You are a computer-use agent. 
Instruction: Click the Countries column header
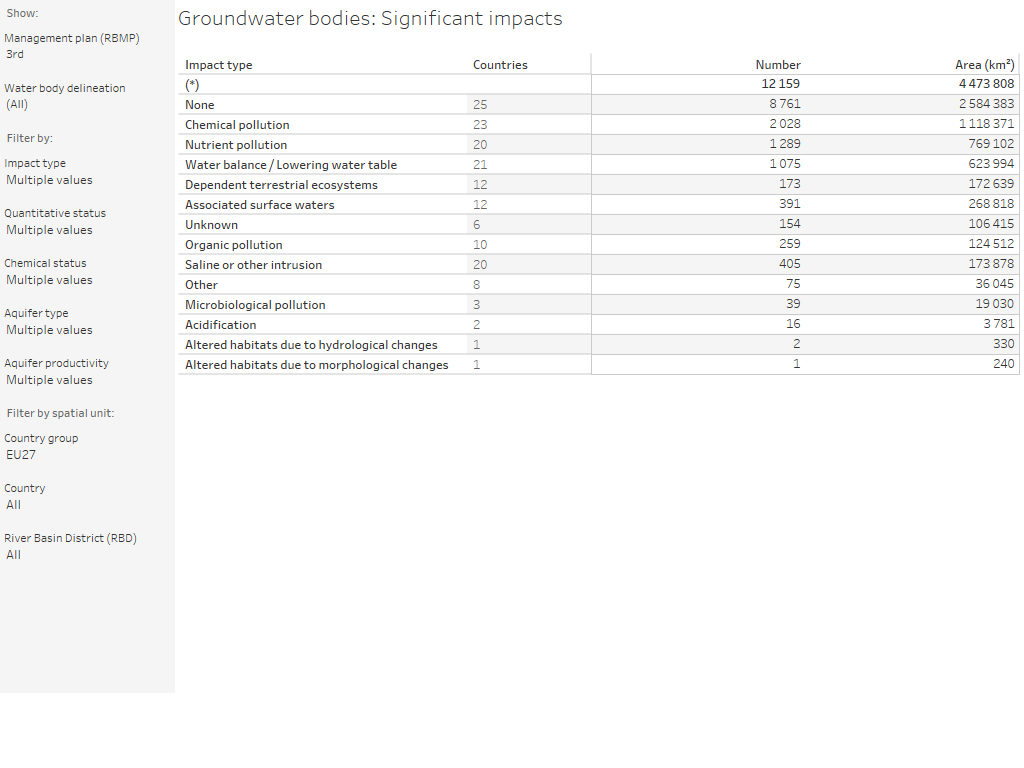coord(500,65)
